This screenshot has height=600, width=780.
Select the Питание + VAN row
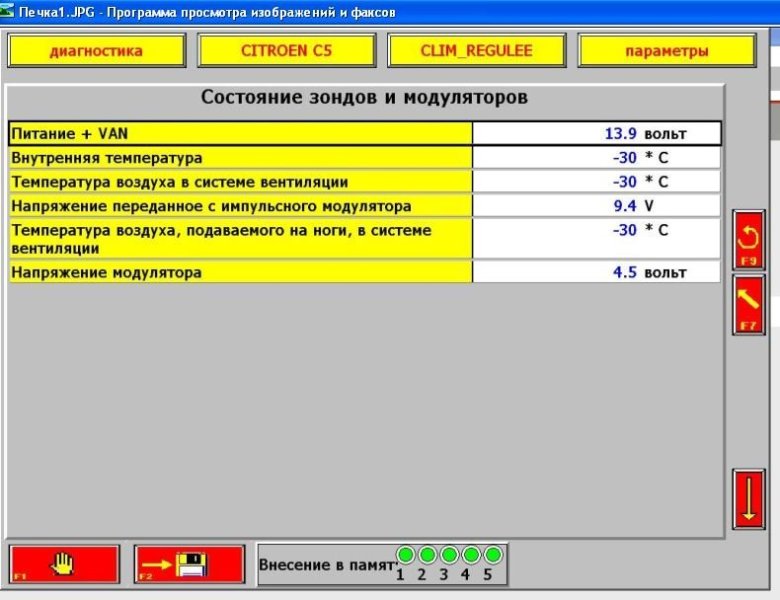[240, 133]
